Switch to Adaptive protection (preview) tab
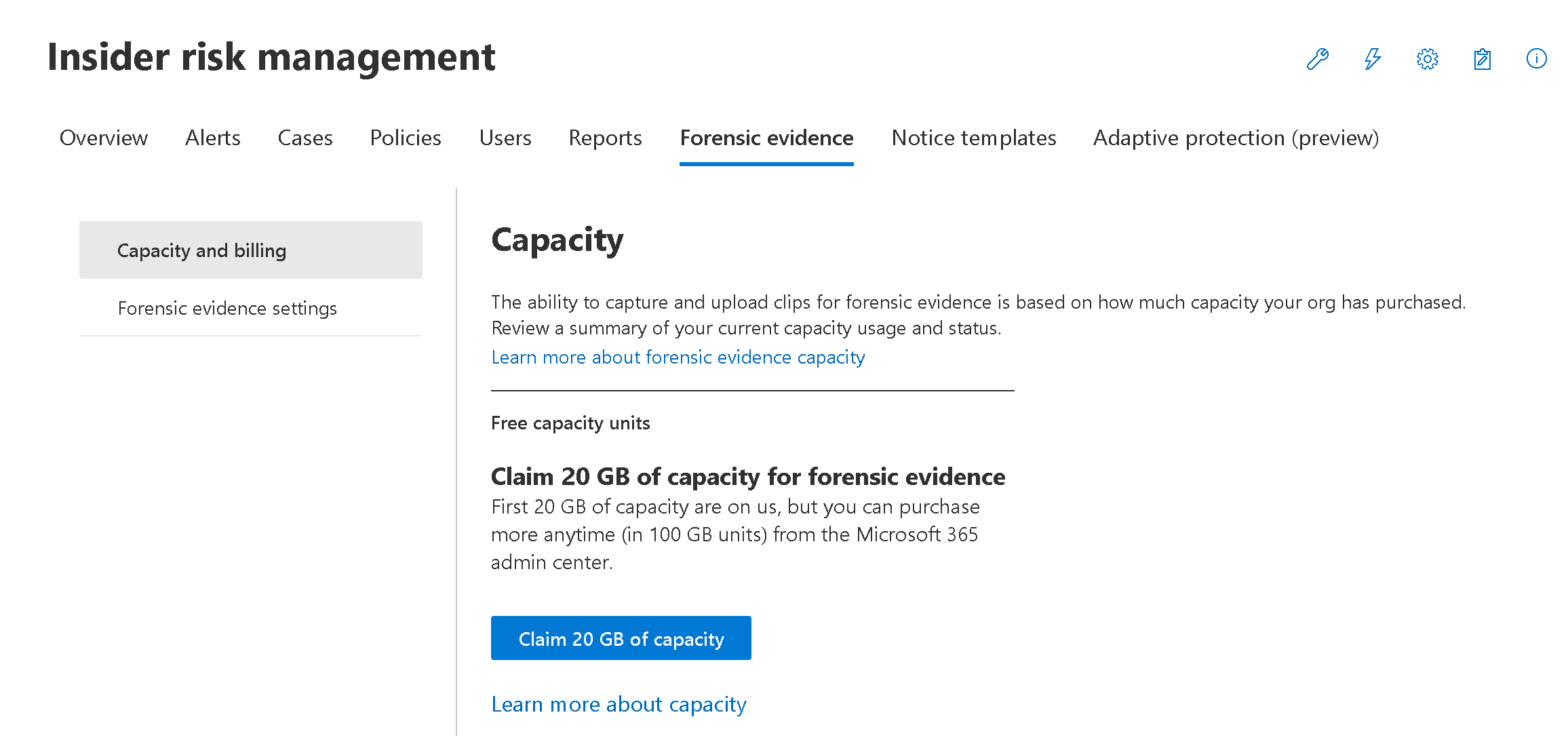This screenshot has height=736, width=1568. [1236, 138]
